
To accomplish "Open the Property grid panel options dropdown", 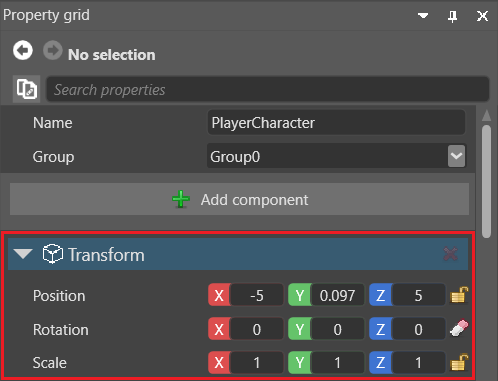I will pyautogui.click(x=423, y=15).
